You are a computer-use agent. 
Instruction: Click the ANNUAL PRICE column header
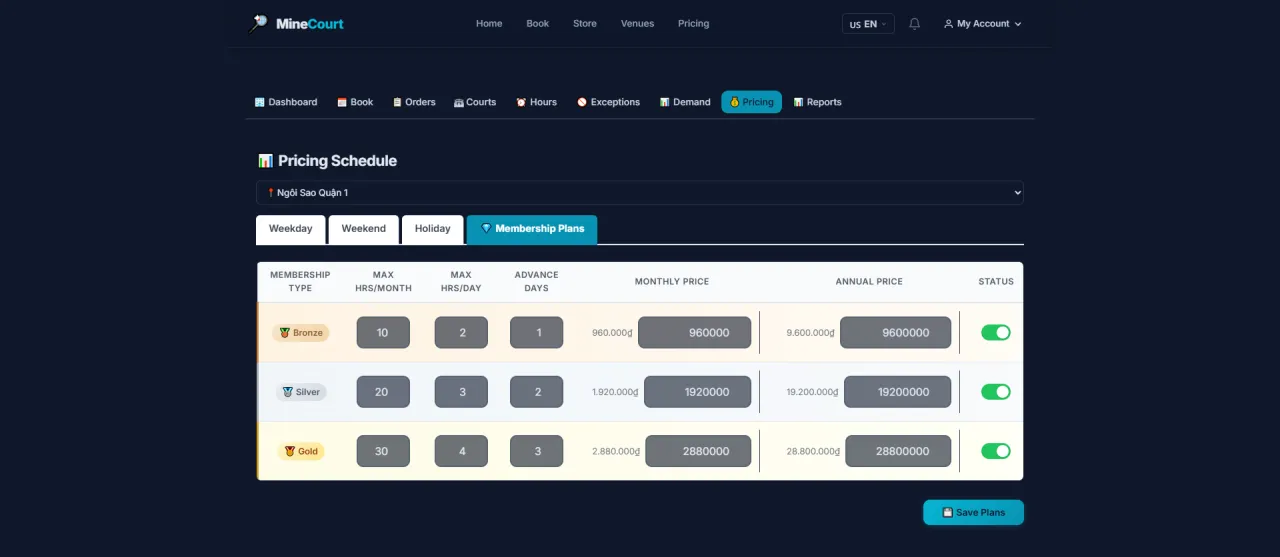pyautogui.click(x=869, y=282)
